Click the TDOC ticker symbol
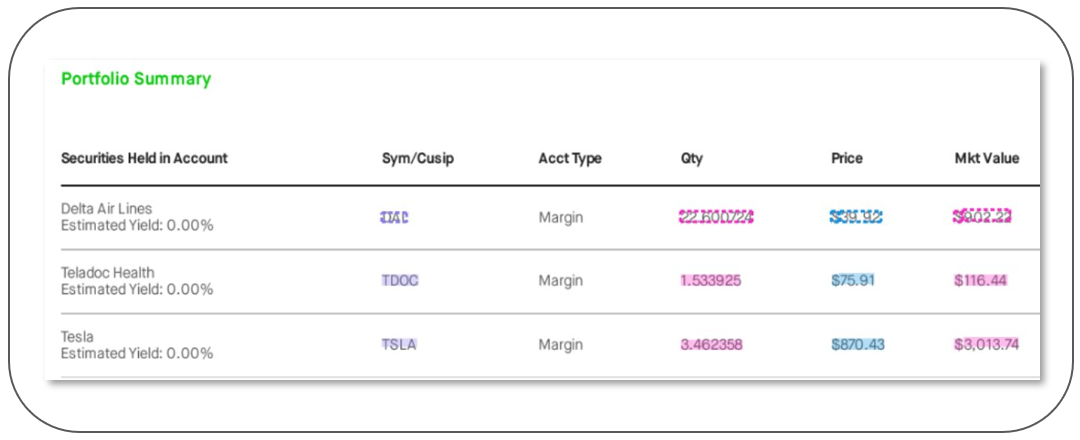1080x440 pixels. (400, 281)
